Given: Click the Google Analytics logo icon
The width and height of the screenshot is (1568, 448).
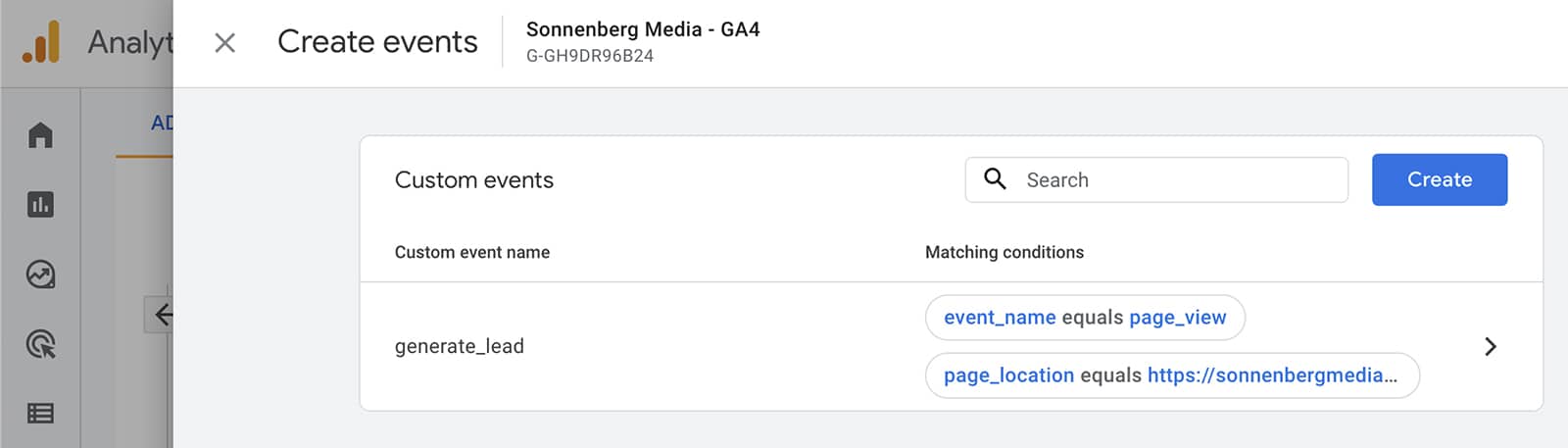Looking at the screenshot, I should 40,42.
